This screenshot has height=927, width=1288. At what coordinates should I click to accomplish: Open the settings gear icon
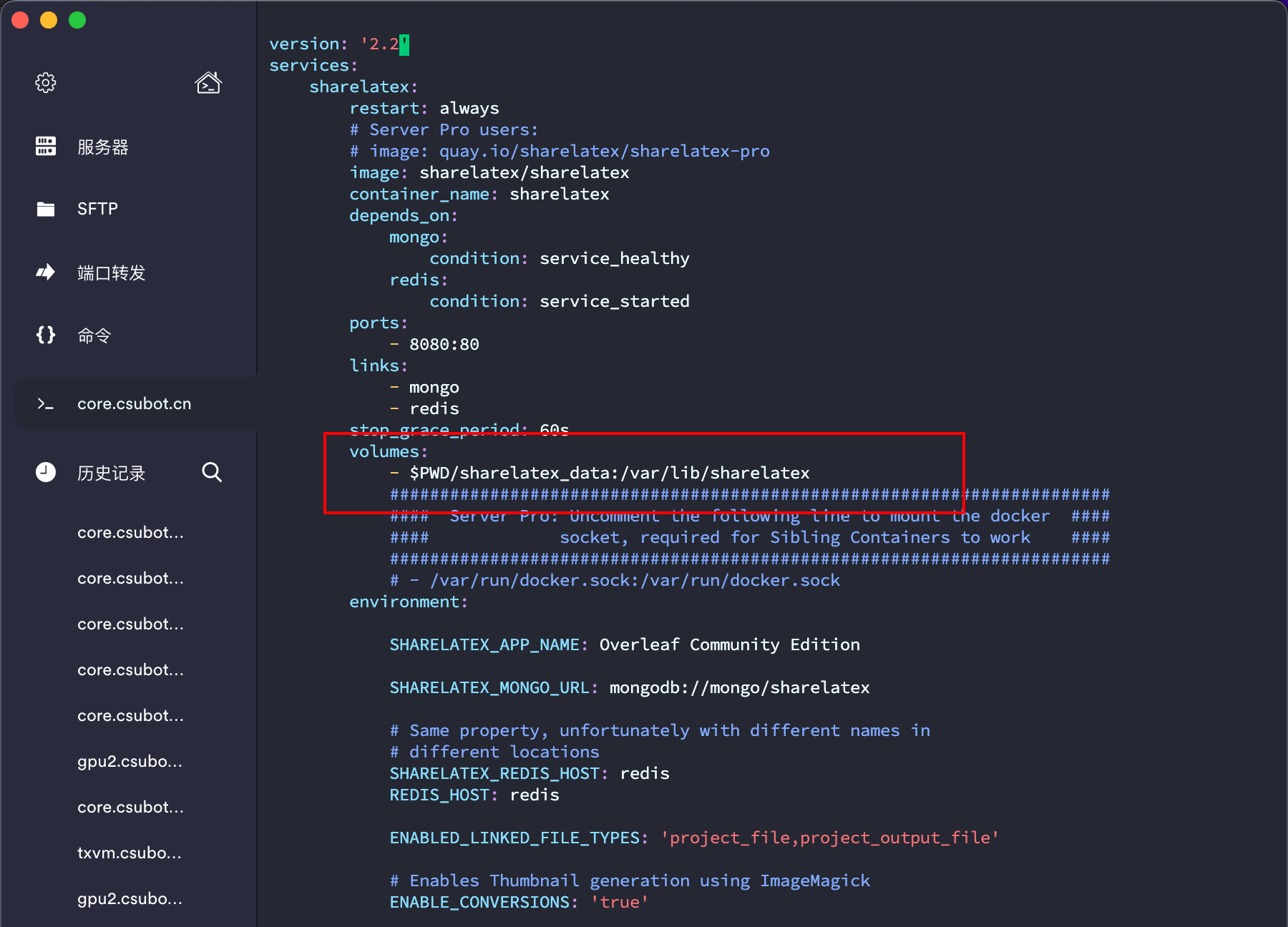[45, 82]
